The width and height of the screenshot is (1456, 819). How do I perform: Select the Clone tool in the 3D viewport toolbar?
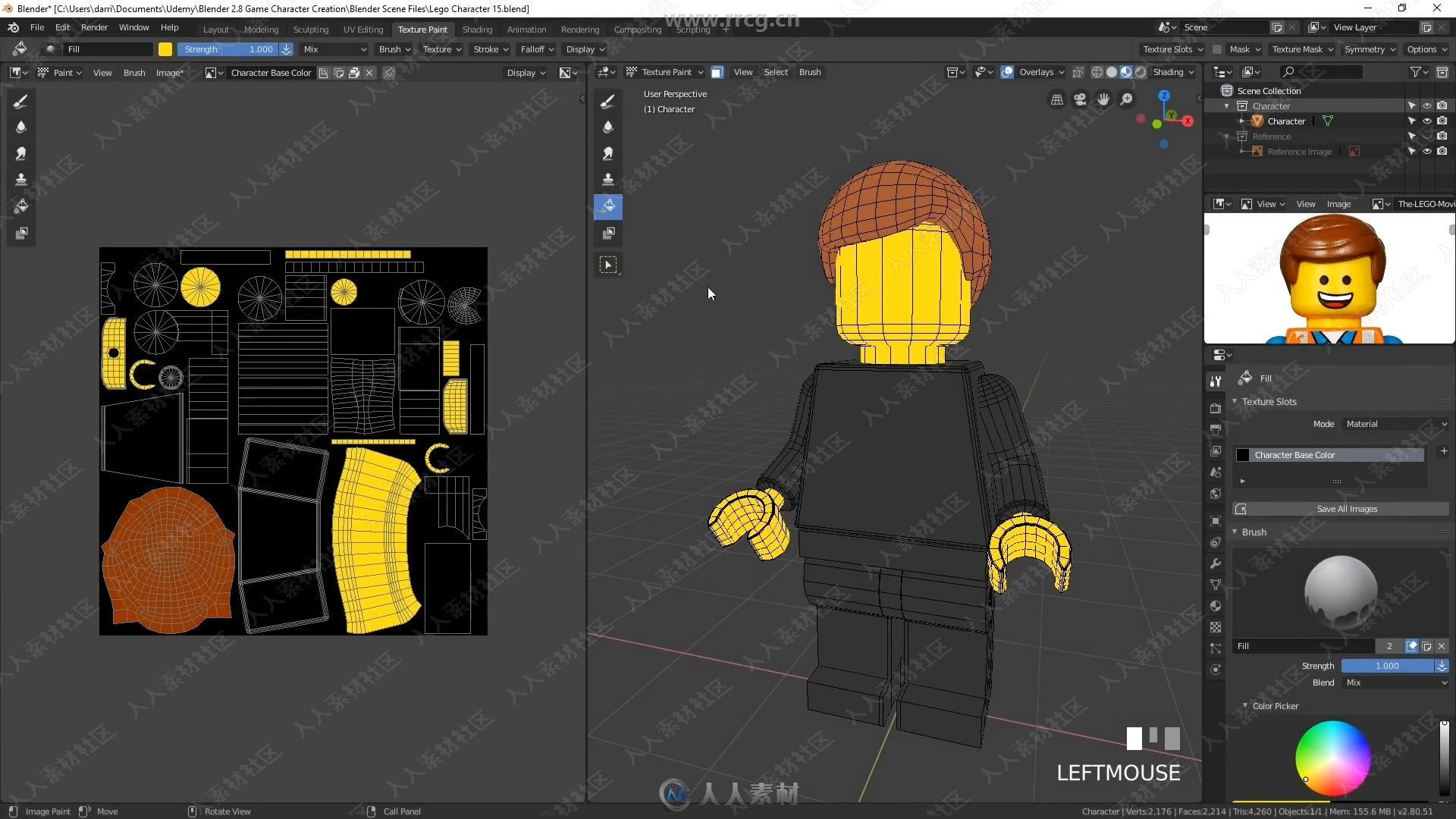pos(608,180)
